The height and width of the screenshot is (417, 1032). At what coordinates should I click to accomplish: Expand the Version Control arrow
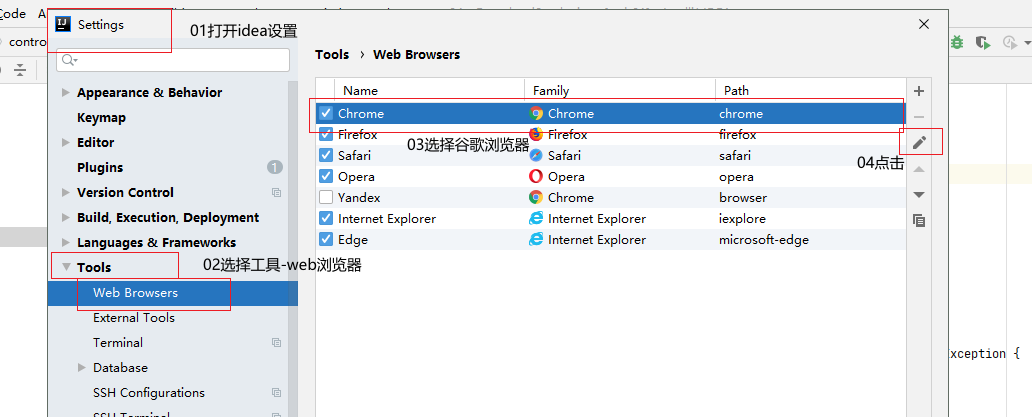[x=65, y=192]
